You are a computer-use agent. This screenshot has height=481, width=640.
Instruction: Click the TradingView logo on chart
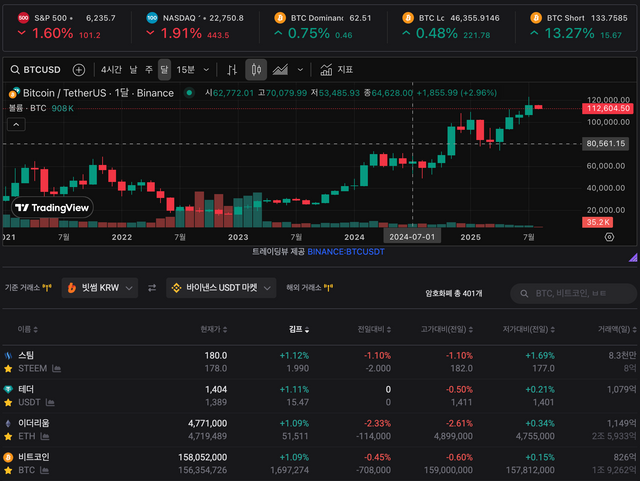coord(52,208)
